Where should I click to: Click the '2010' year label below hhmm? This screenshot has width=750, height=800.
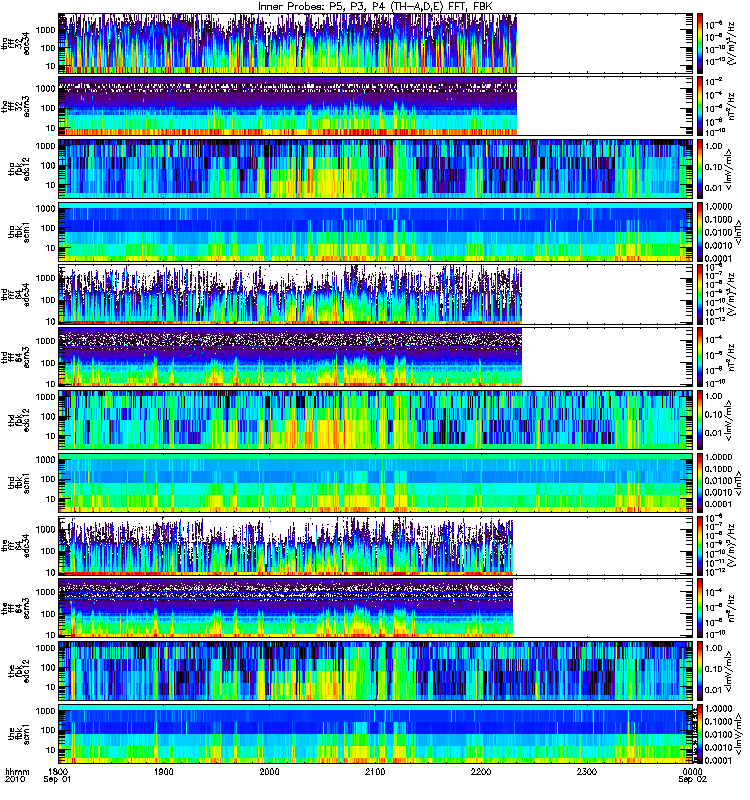pos(13,780)
